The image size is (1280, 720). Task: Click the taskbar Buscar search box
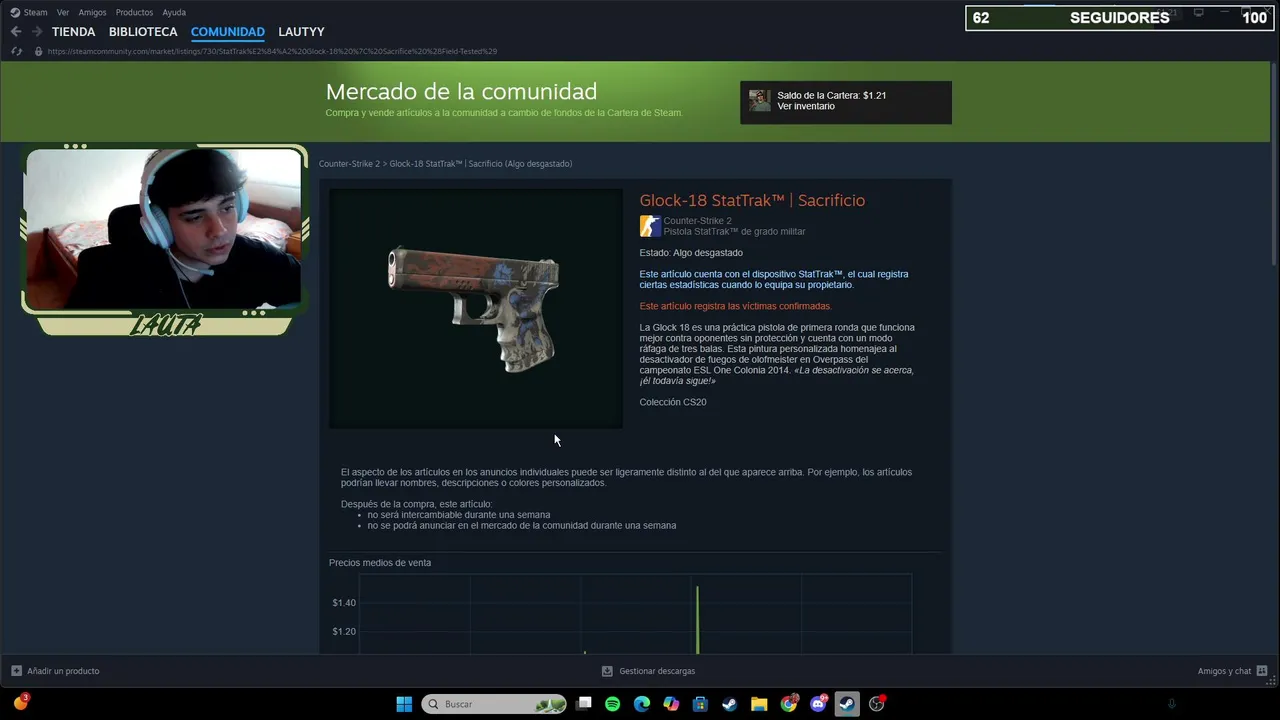[x=494, y=704]
